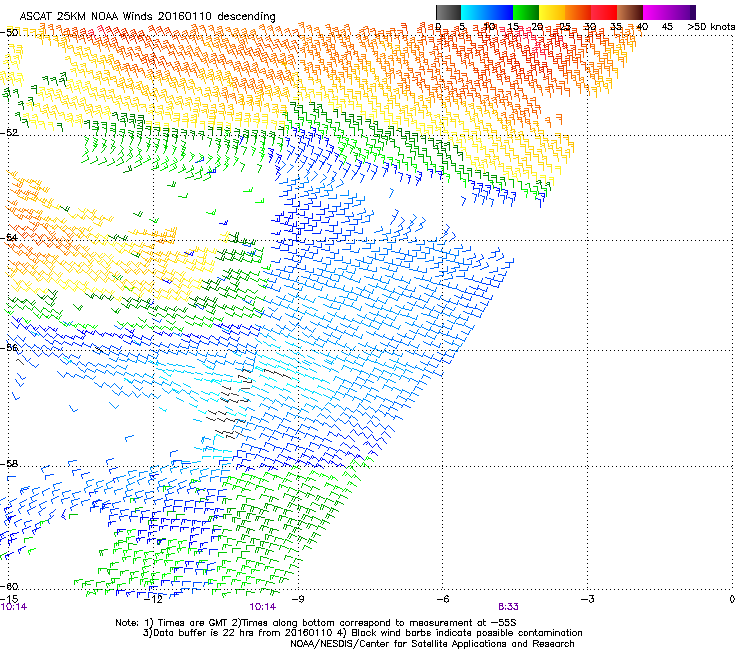Click the gray 0-5 knots legend segment
This screenshot has width=740, height=650.
(x=448, y=12)
